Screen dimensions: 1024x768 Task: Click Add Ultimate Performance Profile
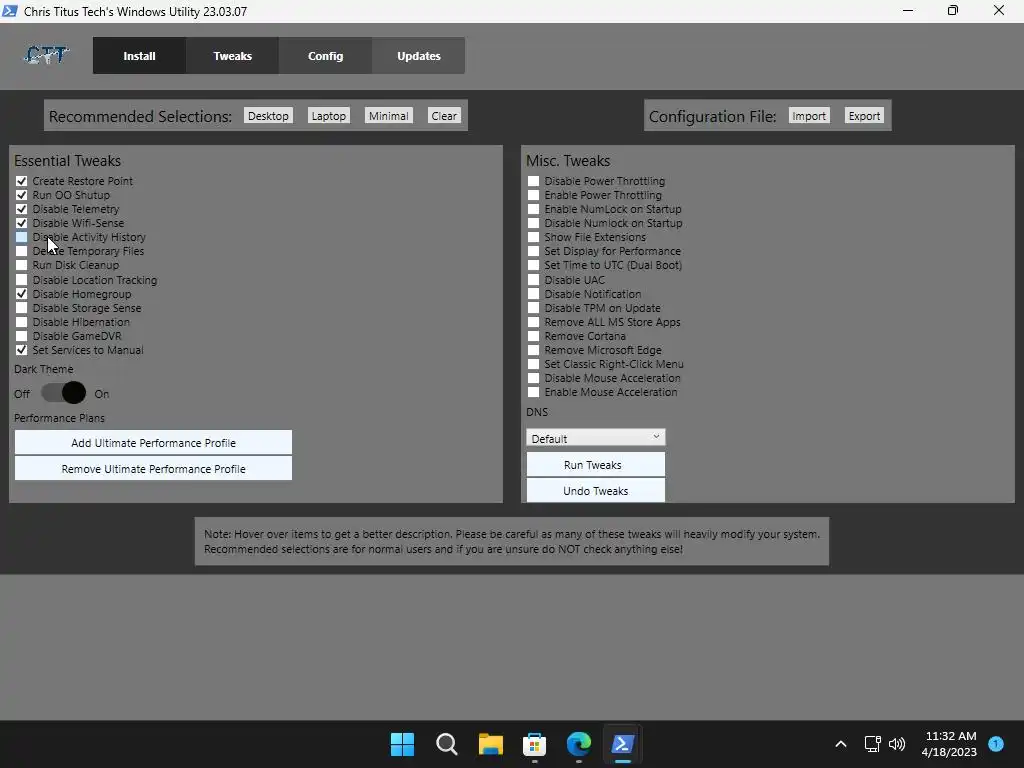(153, 443)
